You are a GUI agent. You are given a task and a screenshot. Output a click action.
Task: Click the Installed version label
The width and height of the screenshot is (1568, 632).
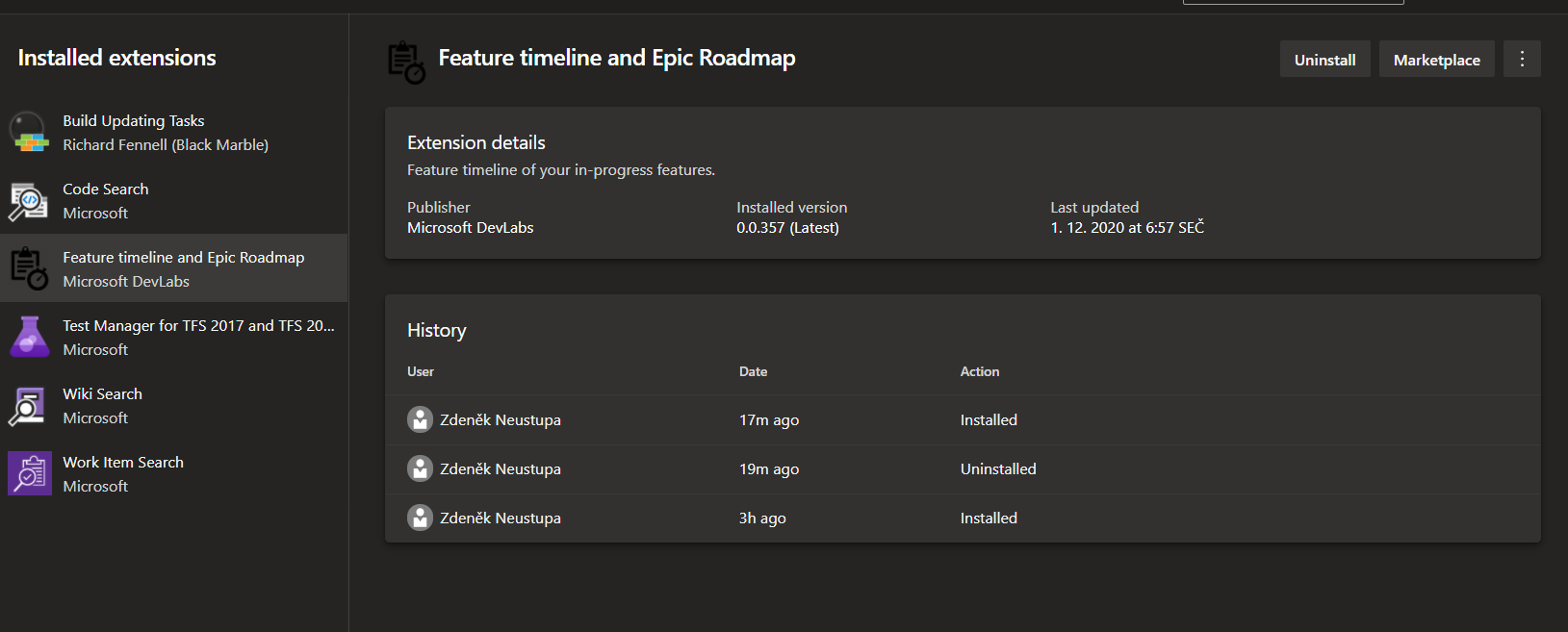tap(792, 208)
